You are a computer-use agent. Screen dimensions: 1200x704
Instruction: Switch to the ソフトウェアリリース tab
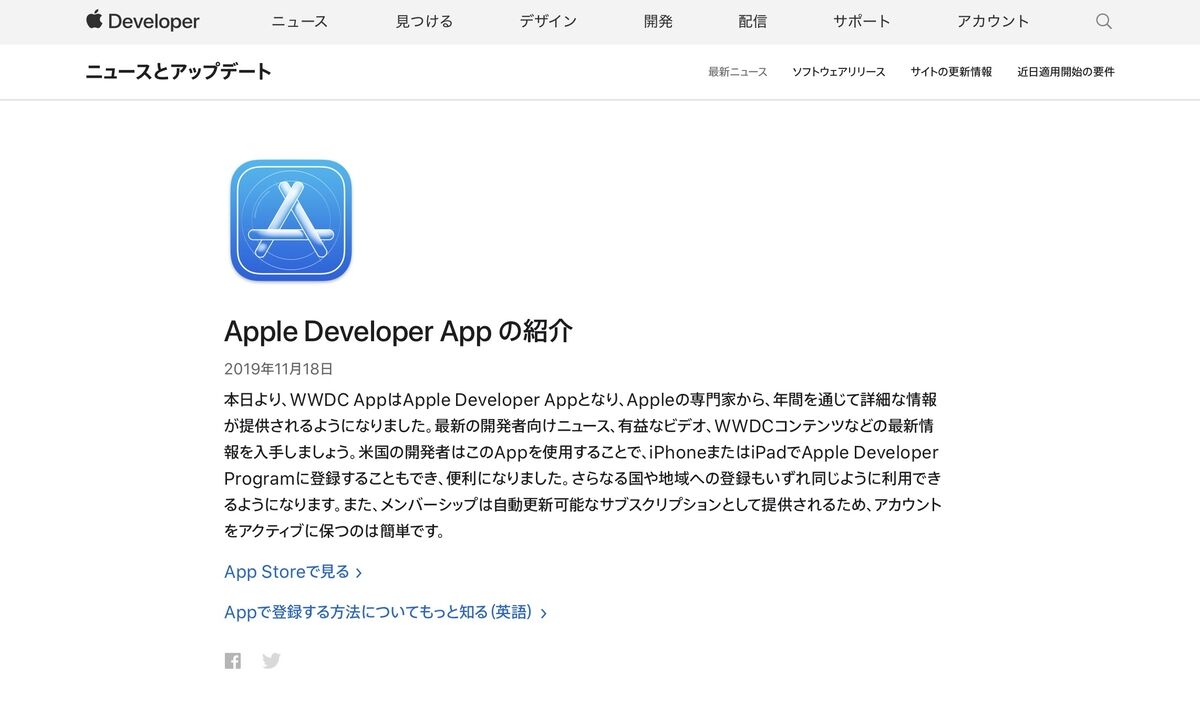[x=838, y=72]
